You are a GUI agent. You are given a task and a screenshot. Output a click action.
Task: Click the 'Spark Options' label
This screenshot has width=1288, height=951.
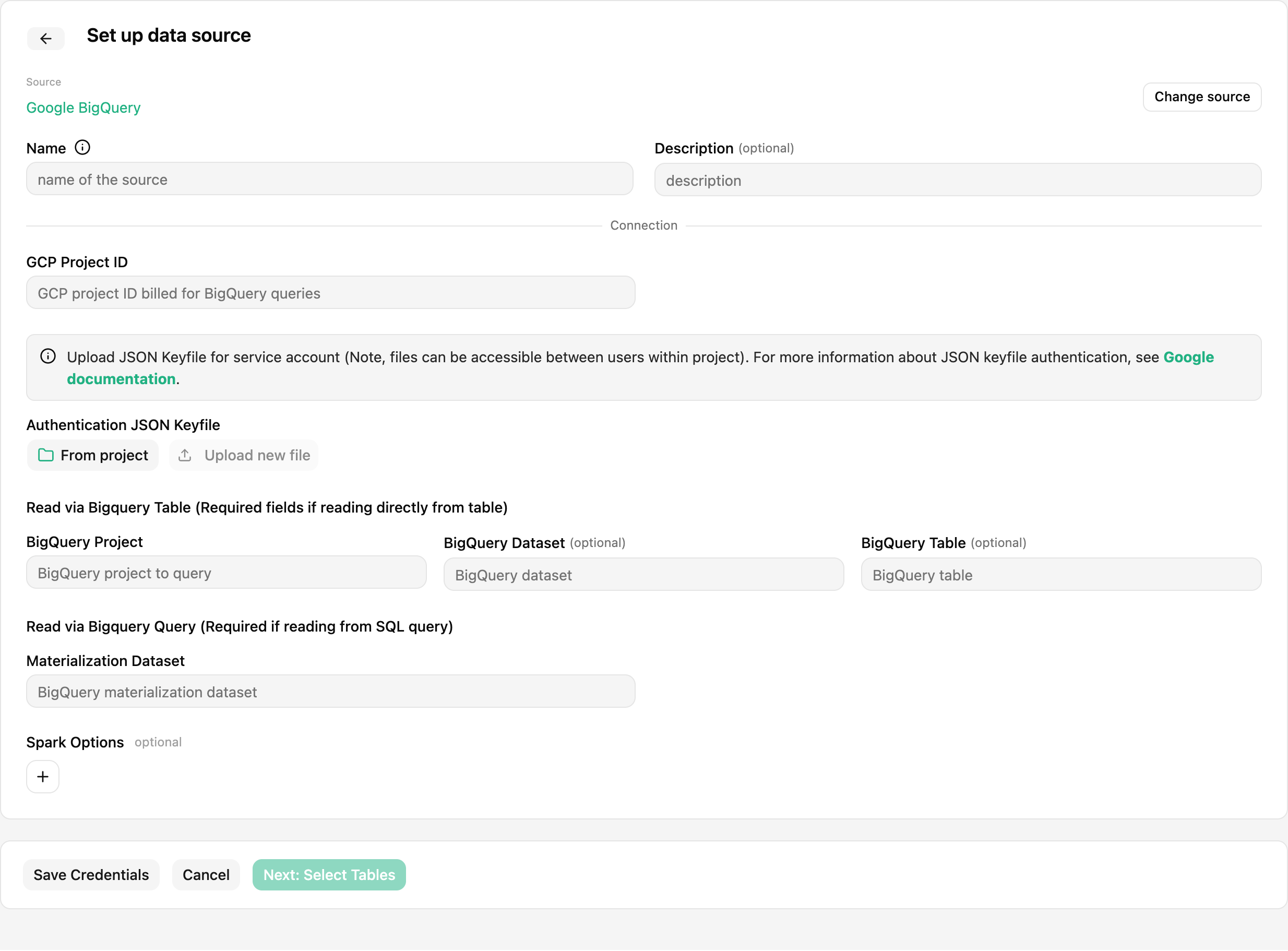pyautogui.click(x=75, y=742)
